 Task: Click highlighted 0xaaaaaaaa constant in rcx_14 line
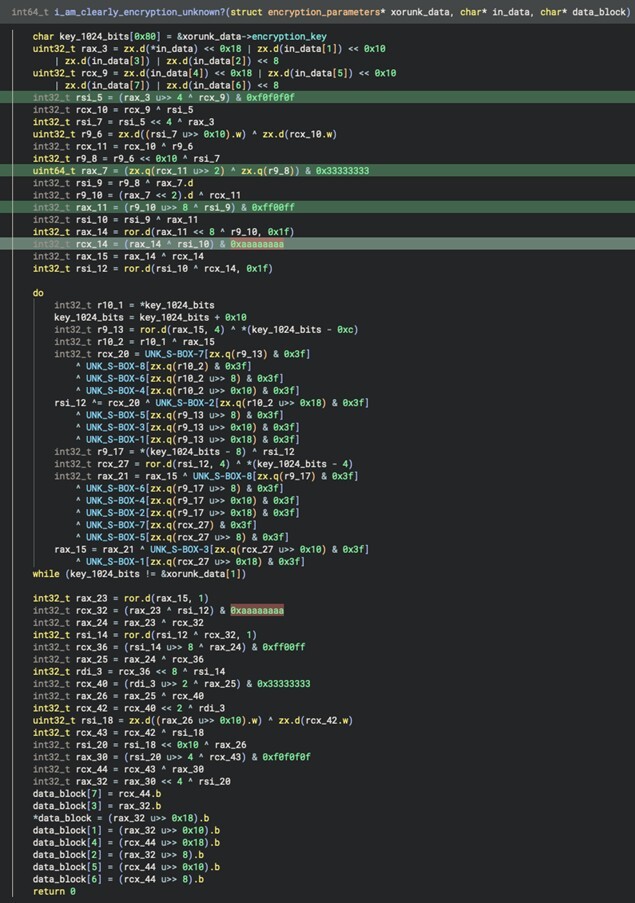[257, 244]
